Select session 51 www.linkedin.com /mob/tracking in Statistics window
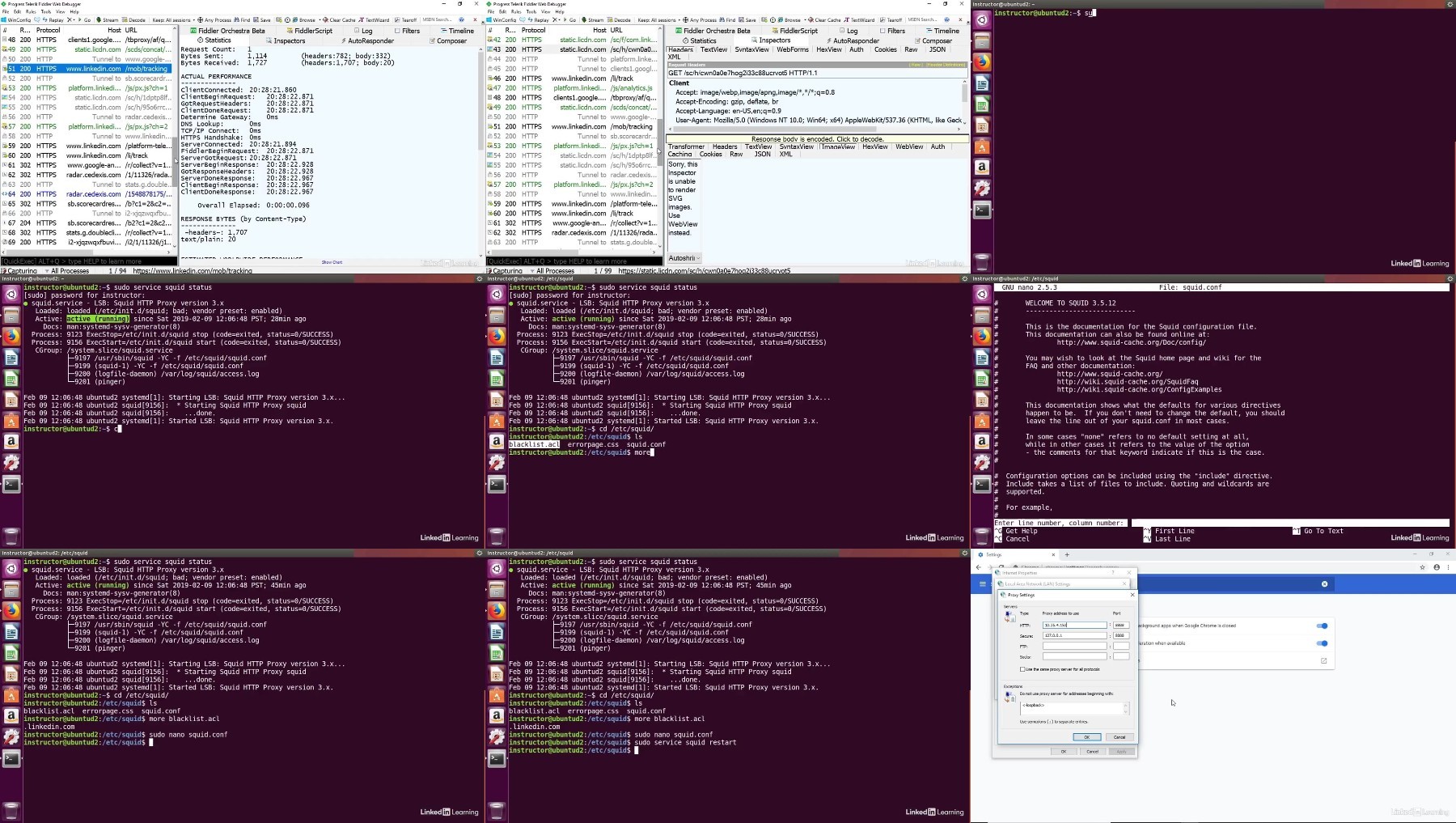The image size is (1456, 823). pyautogui.click(x=88, y=69)
